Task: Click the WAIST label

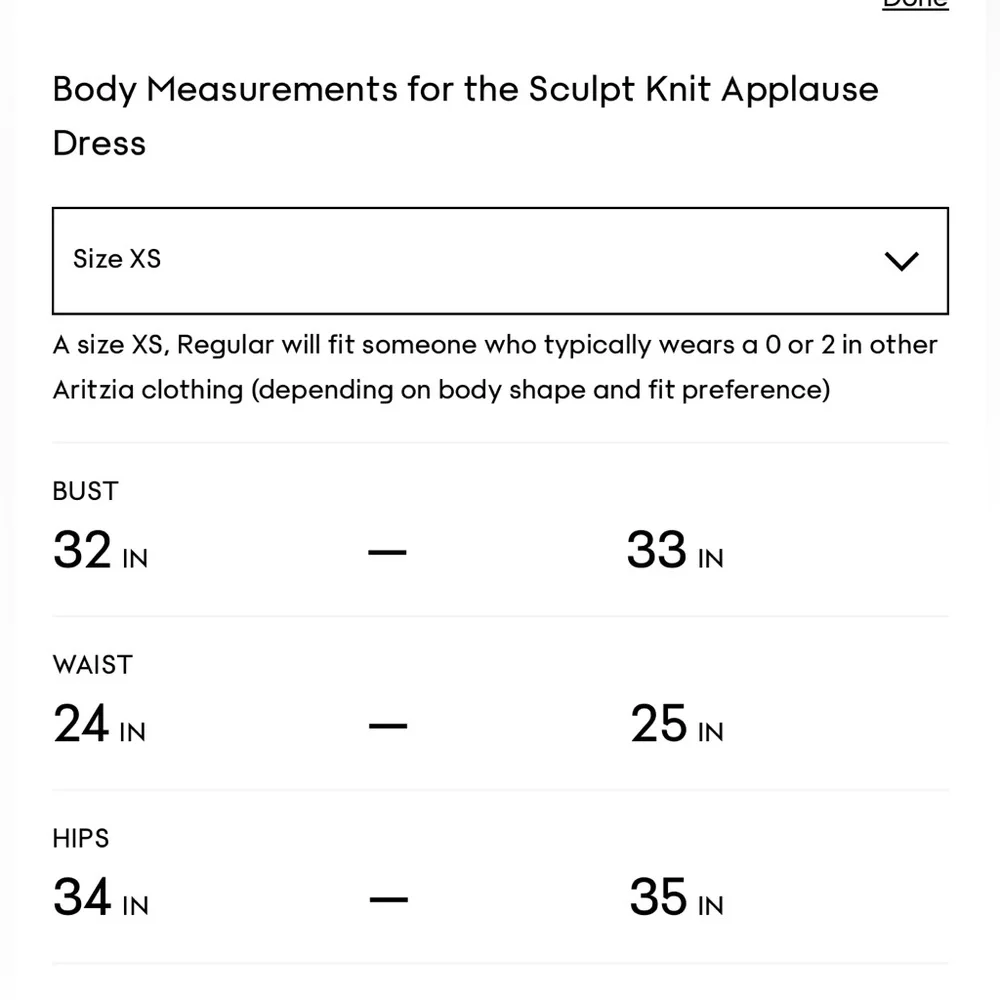Action: point(92,665)
